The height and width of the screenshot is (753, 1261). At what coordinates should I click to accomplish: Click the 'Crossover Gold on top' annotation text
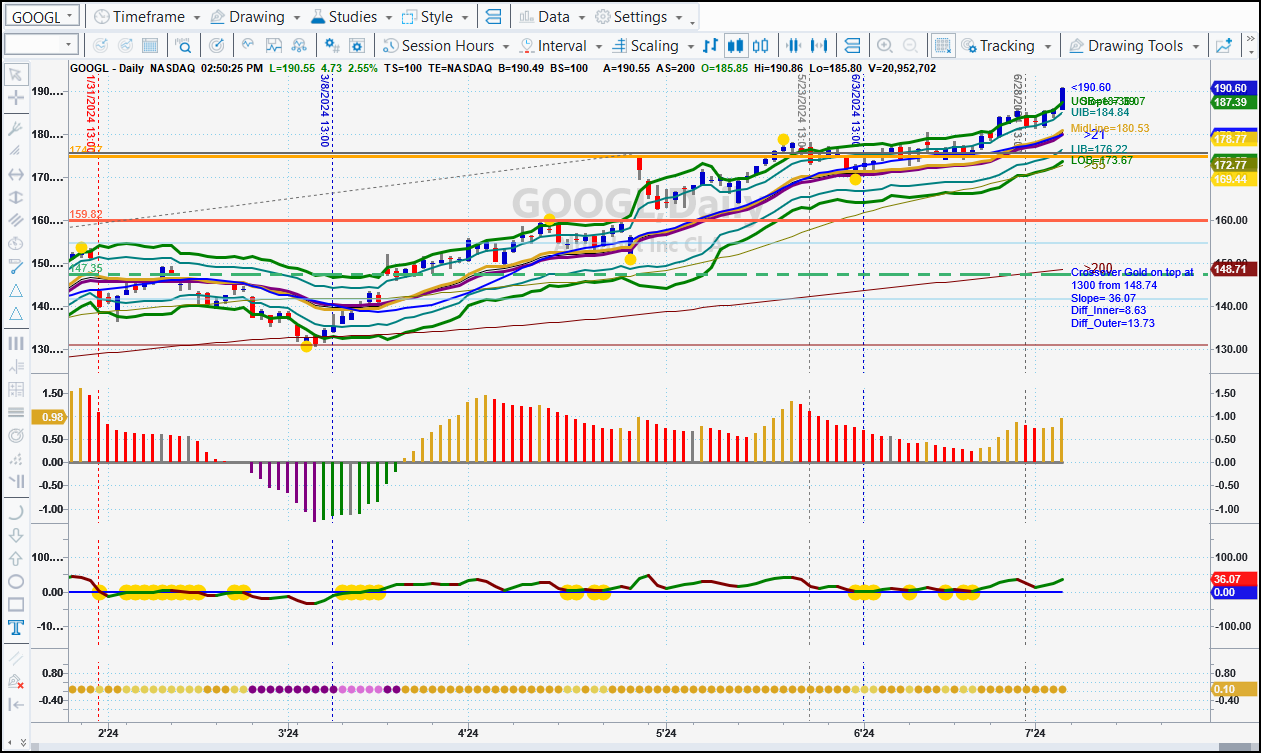(1132, 272)
